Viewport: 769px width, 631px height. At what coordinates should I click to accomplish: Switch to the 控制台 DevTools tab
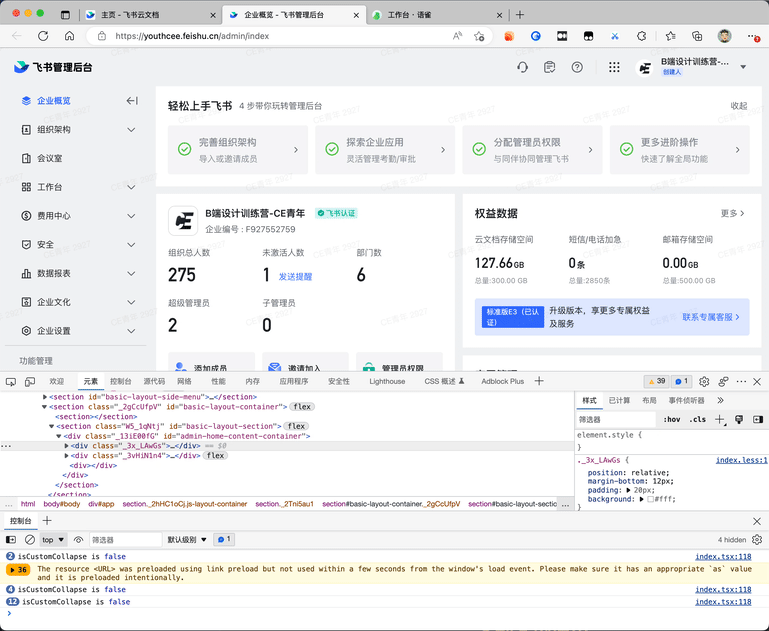pyautogui.click(x=121, y=381)
